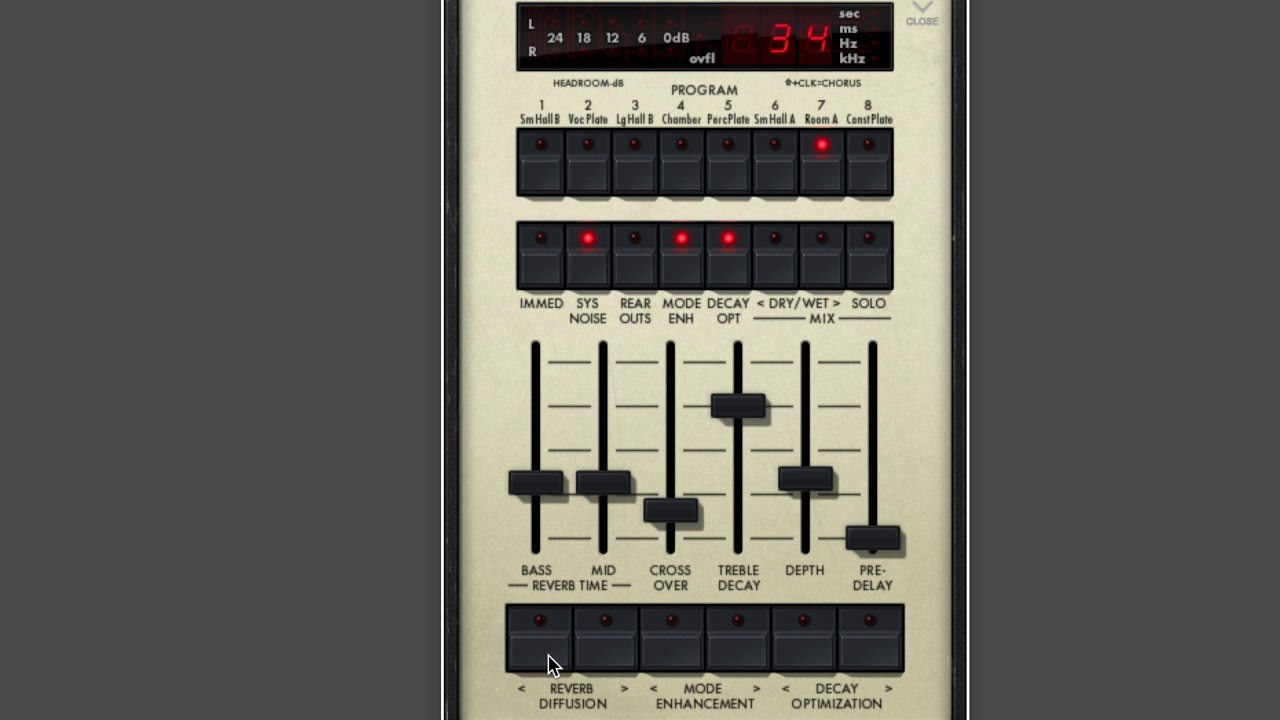Select program 1 Sm Hall B
Image resolution: width=1280 pixels, height=720 pixels.
tap(541, 162)
